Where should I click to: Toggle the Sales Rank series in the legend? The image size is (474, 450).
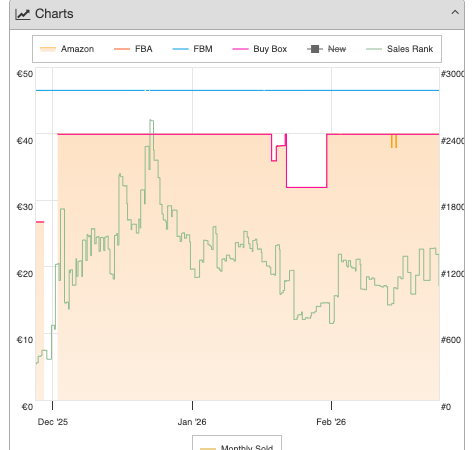click(399, 49)
